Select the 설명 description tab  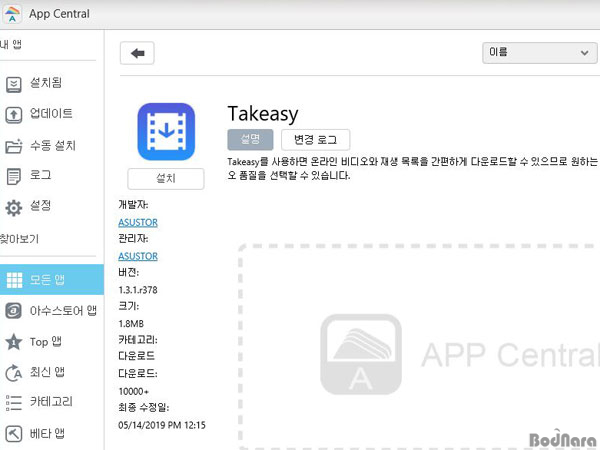coord(250,140)
